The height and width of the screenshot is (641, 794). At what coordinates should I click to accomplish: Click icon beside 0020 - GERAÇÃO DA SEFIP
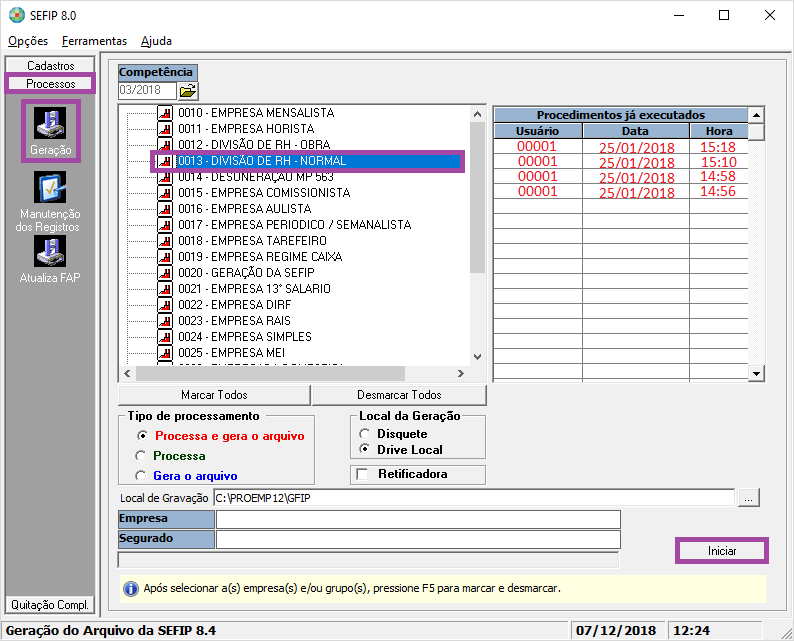165,273
